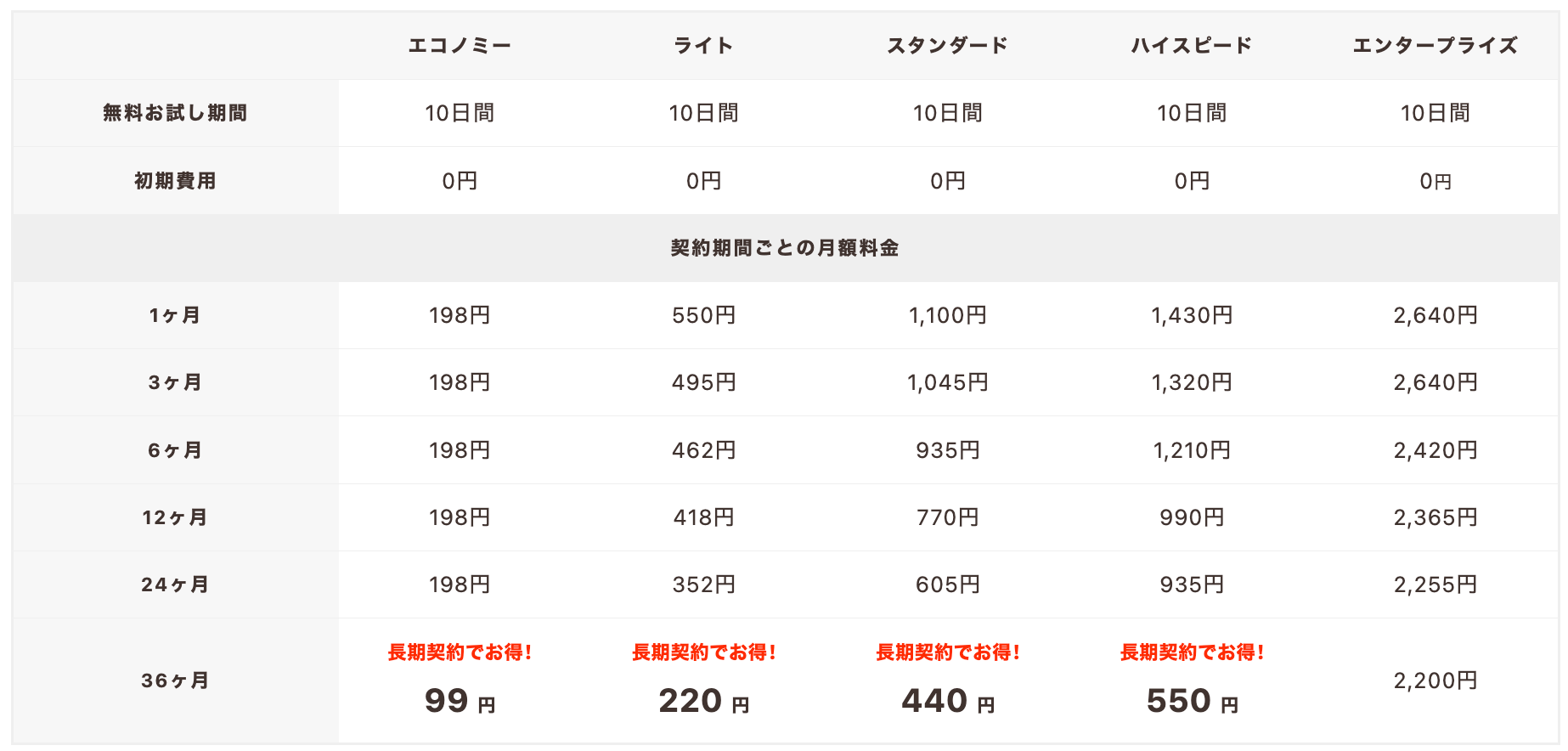Select the 440 円 standard plan price

click(x=947, y=701)
